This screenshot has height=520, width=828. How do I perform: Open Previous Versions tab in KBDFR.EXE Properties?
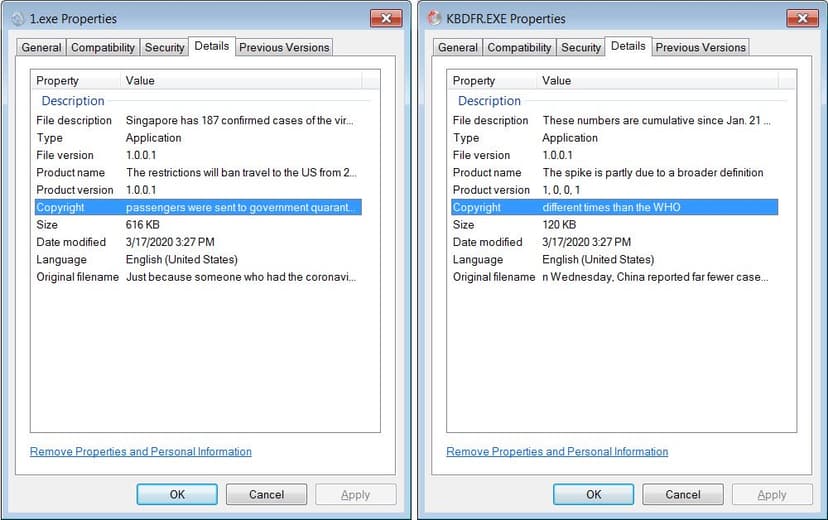pos(701,48)
